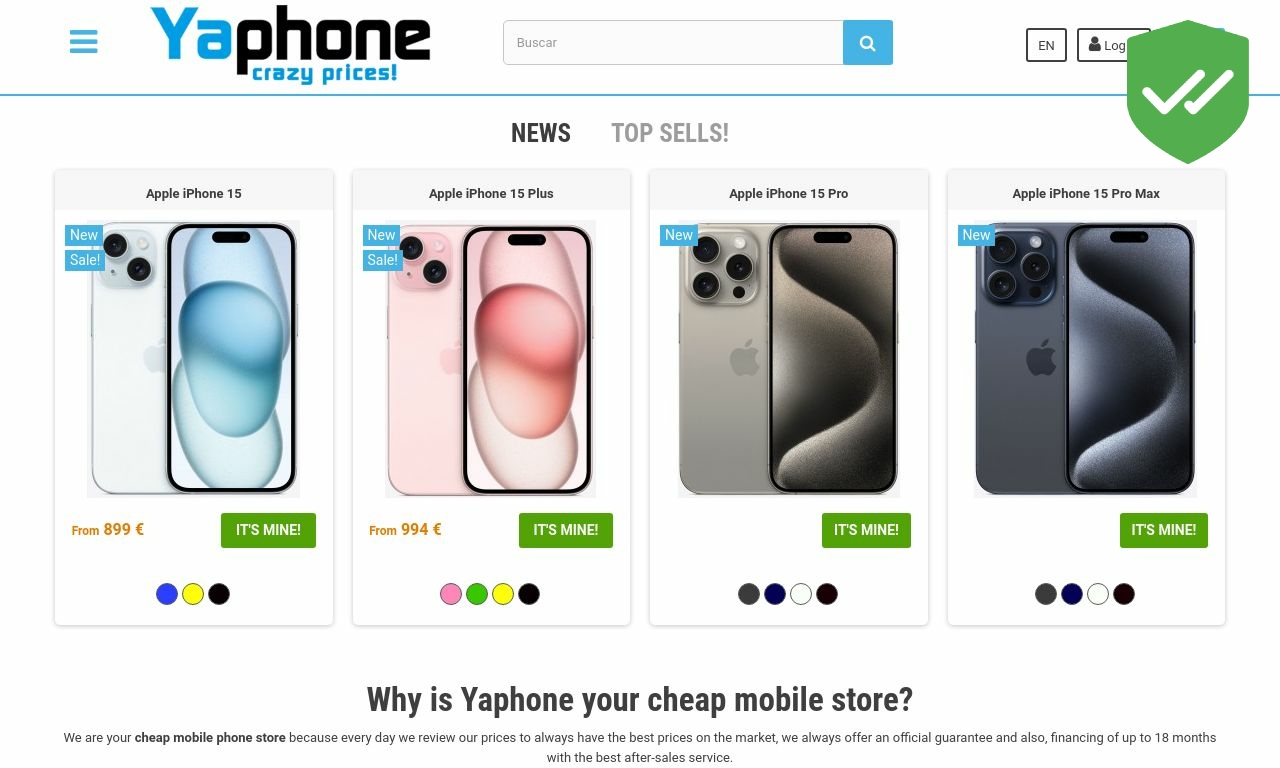
Task: Click the Yaphone crazy prices logo
Action: point(290,45)
